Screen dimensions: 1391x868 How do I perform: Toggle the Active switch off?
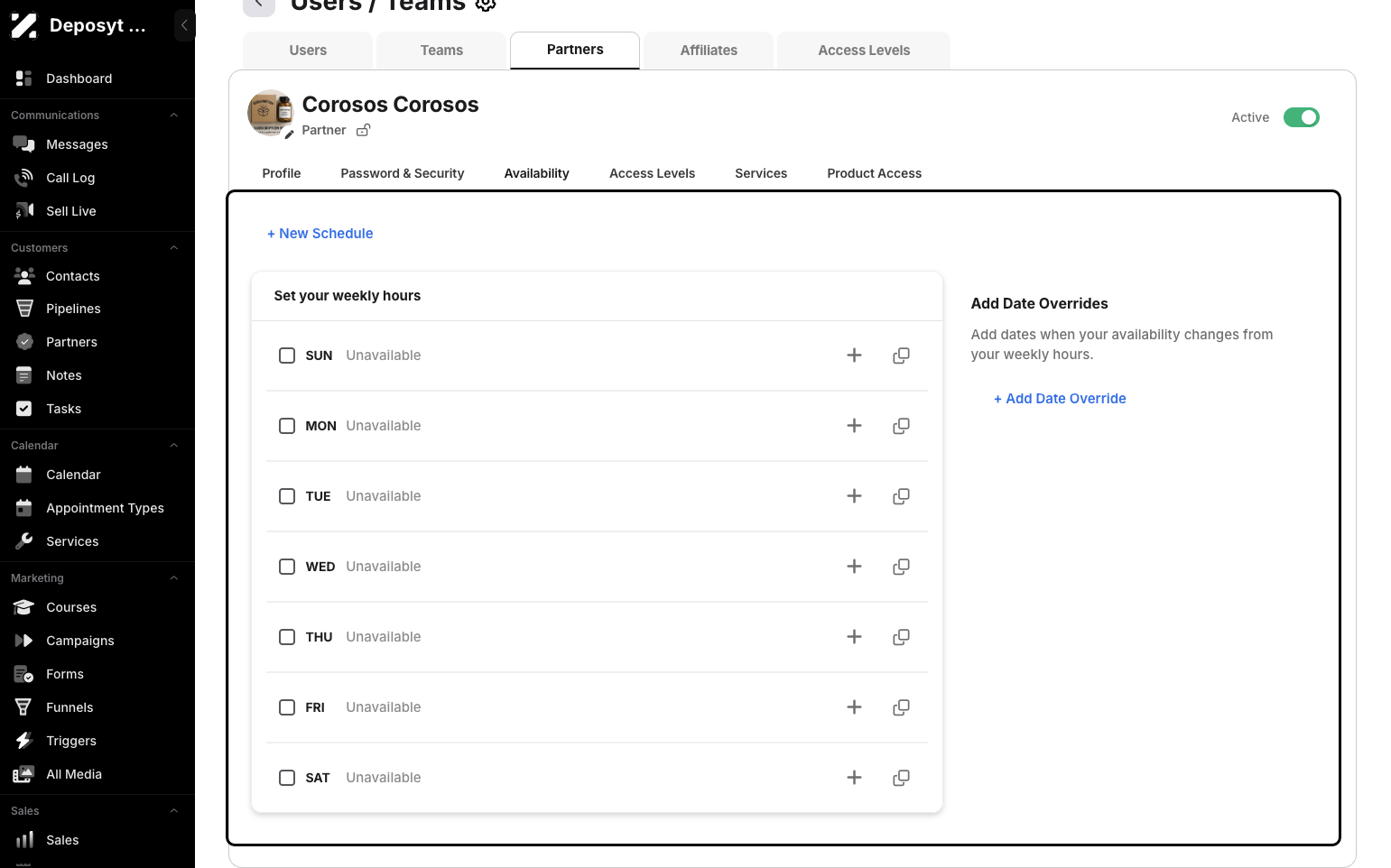tap(1301, 117)
